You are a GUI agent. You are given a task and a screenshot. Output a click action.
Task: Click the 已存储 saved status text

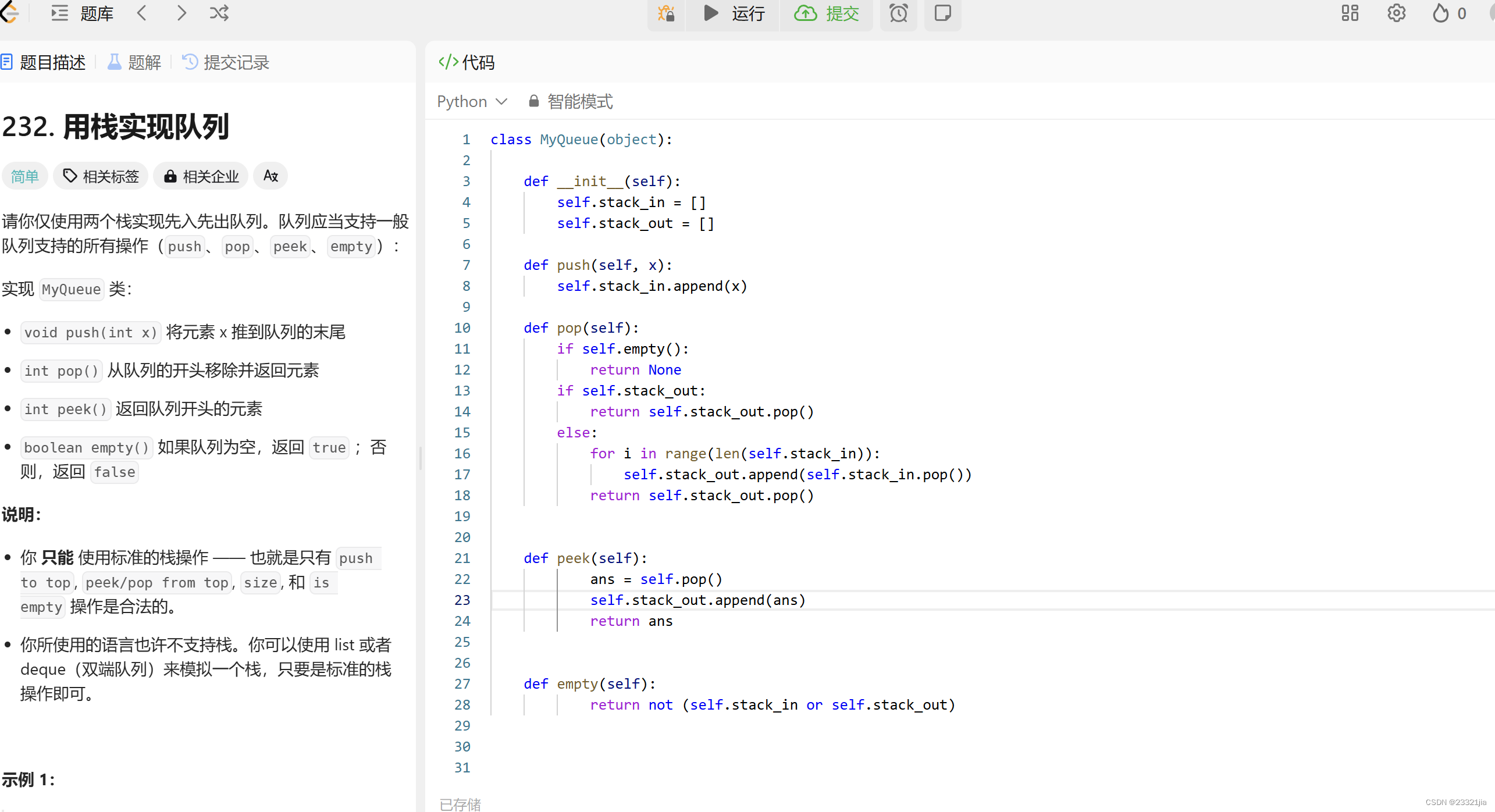tap(460, 804)
